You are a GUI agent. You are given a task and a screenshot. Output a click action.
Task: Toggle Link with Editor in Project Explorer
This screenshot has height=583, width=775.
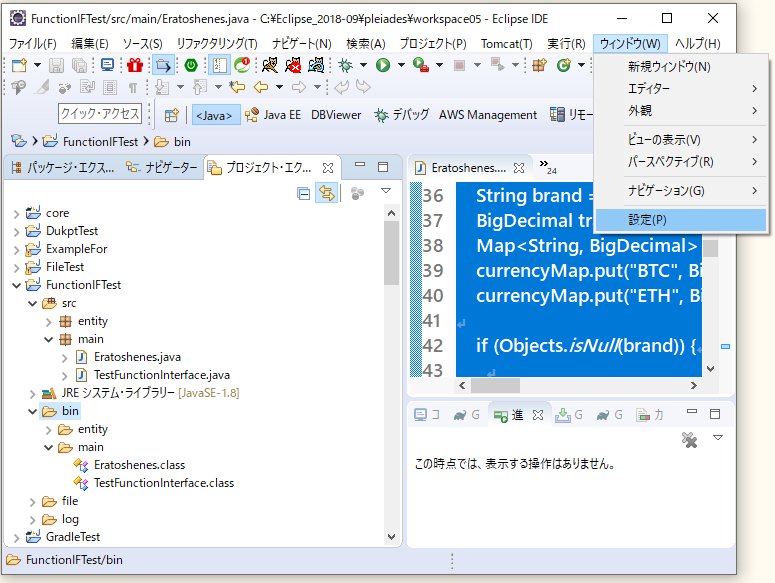pyautogui.click(x=327, y=193)
